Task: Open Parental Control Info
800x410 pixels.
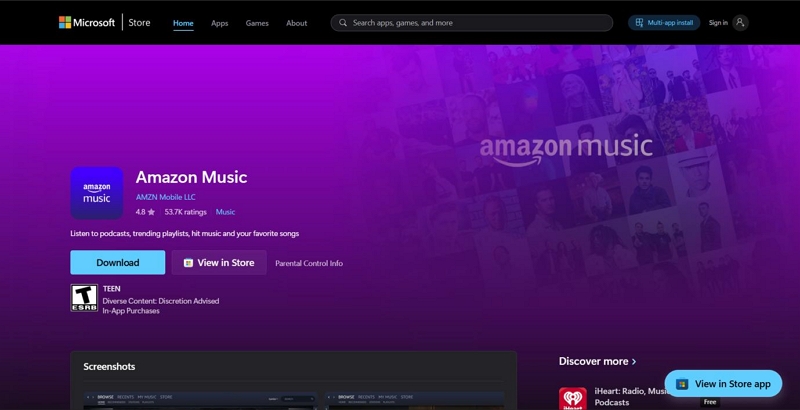Action: click(x=309, y=263)
